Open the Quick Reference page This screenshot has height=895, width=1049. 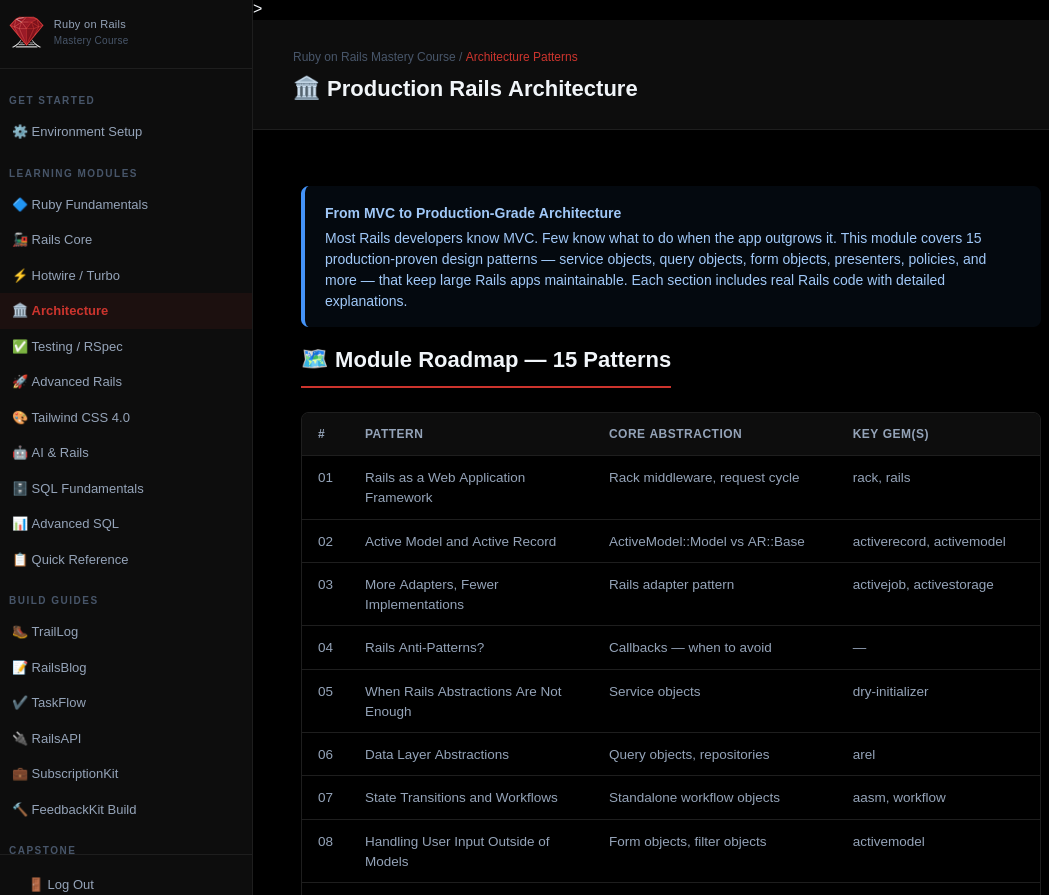click(126, 559)
